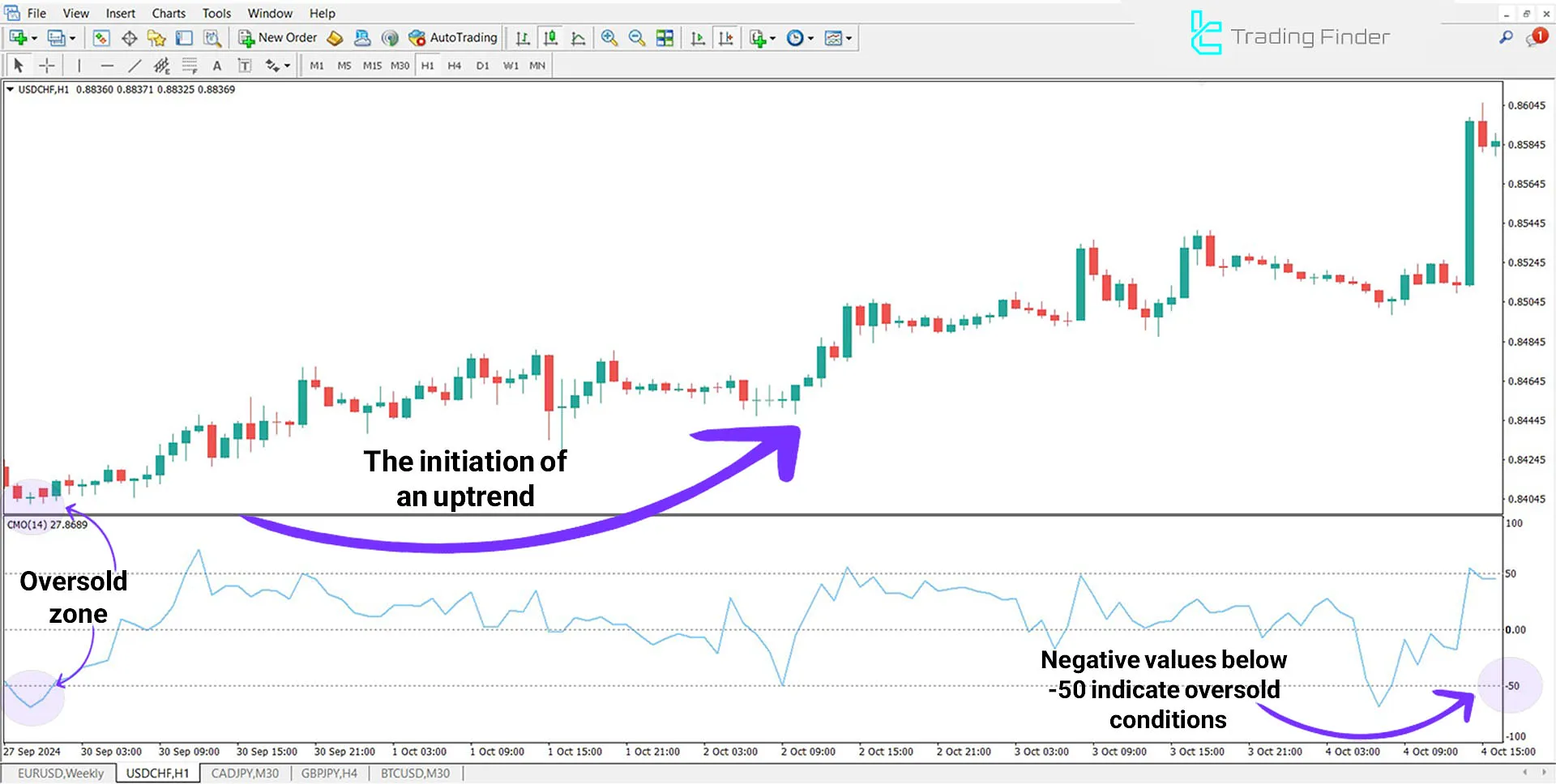The image size is (1556, 784).
Task: Toggle AutoTrading on
Action: coord(453,37)
